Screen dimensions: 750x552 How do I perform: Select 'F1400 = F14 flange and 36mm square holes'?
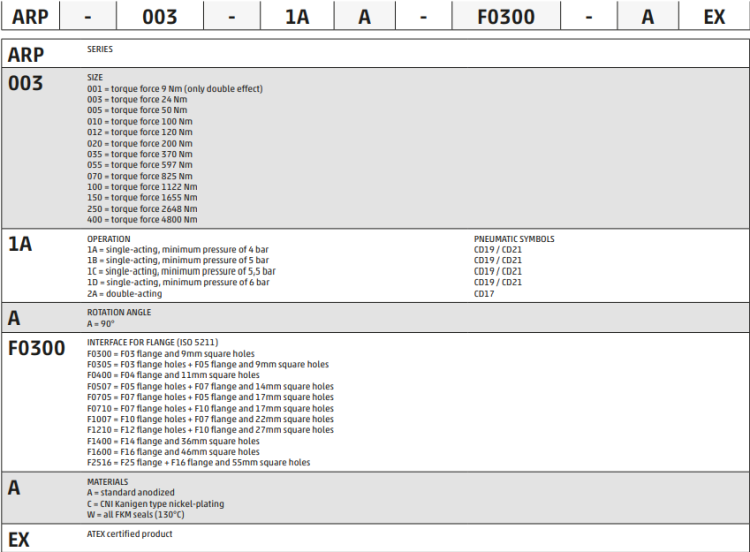[173, 441]
